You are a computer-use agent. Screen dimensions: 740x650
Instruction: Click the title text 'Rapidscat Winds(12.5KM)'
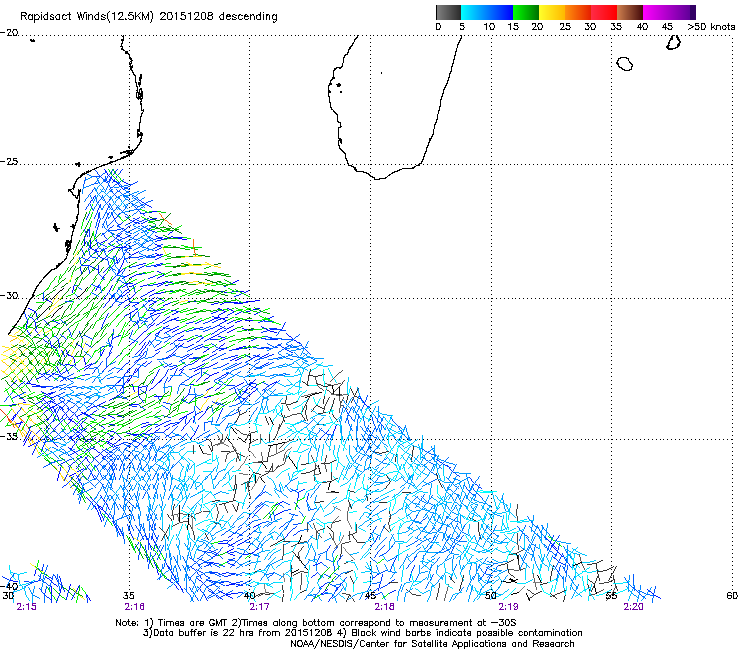(x=87, y=17)
